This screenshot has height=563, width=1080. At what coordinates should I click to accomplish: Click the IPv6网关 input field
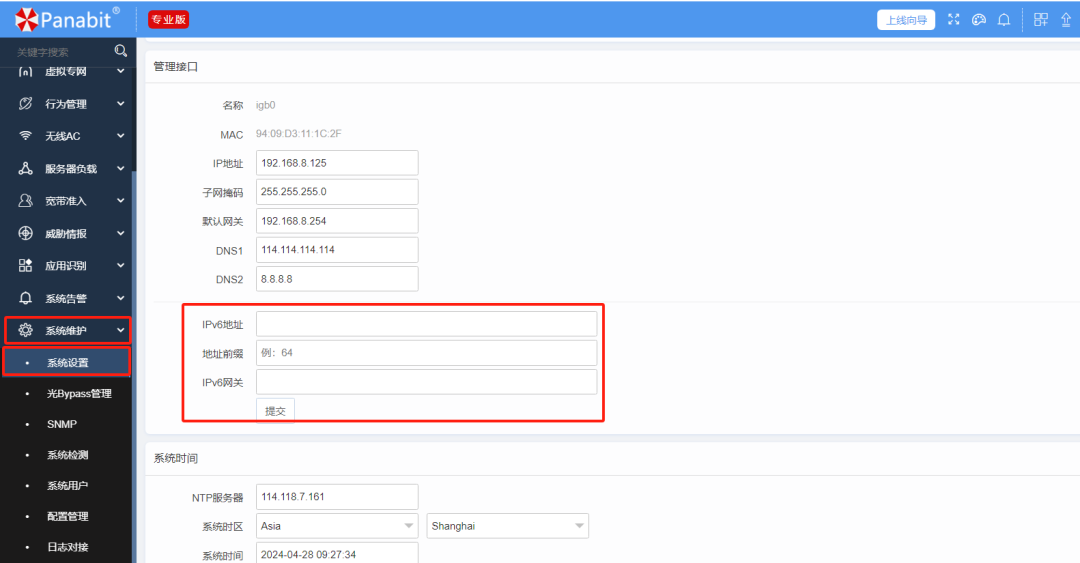(426, 382)
